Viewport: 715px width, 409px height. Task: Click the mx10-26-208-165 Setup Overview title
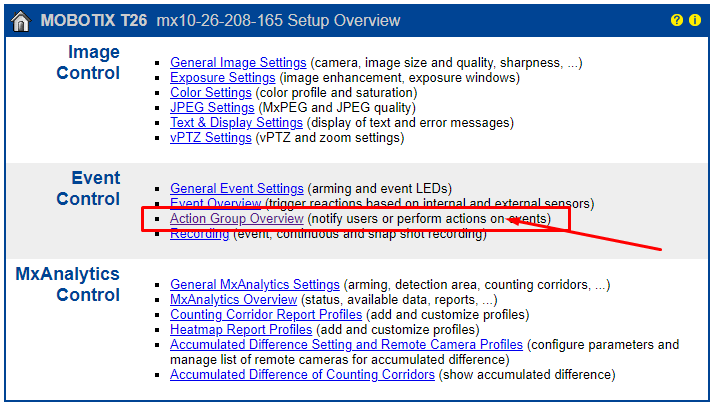pyautogui.click(x=278, y=21)
